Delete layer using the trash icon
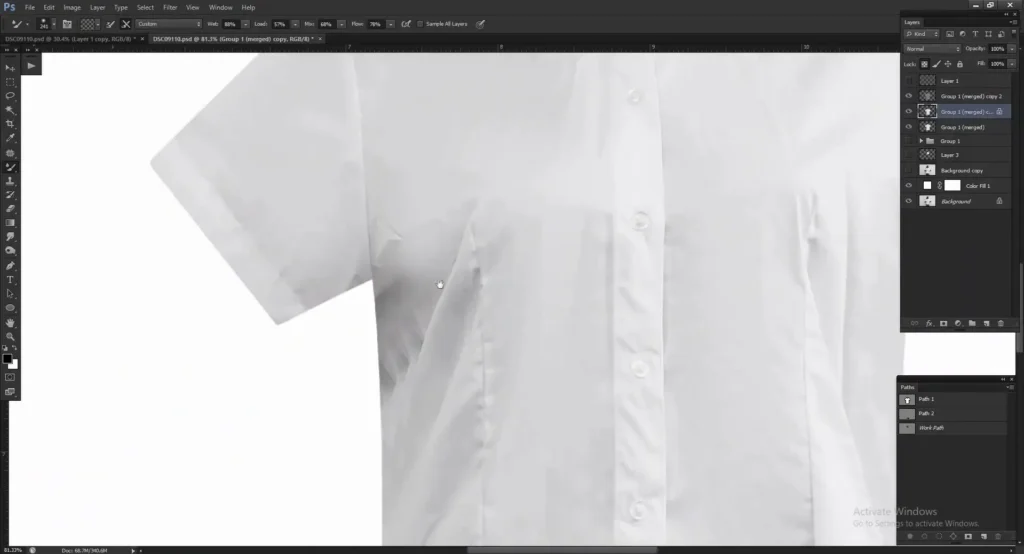This screenshot has height=554, width=1024. pos(1000,323)
